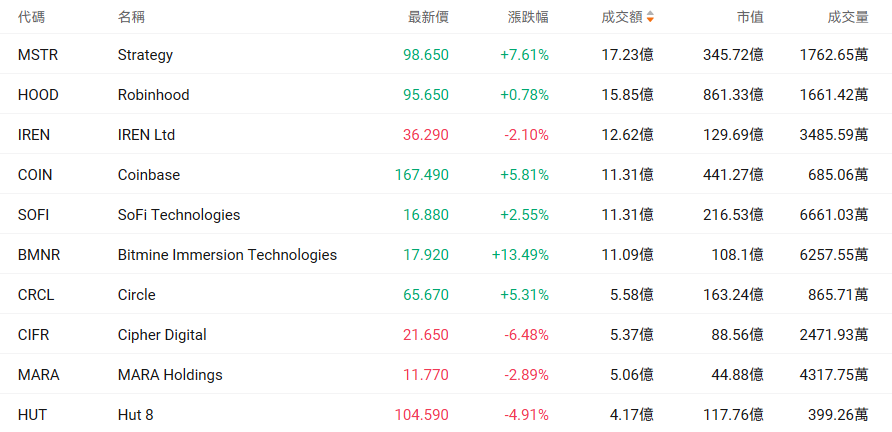
Task: Click the 名稱 column header
Action: 131,17
